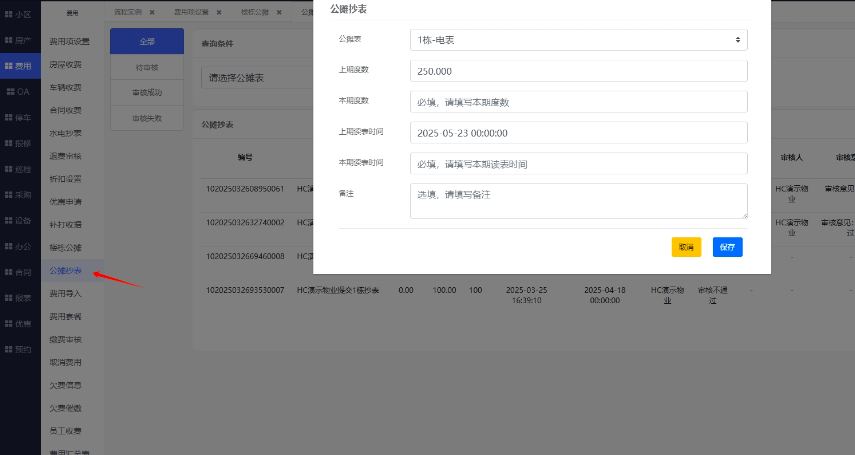Open the 房产 module grid icon
Screen dimensions: 855x455
pos(9,40)
